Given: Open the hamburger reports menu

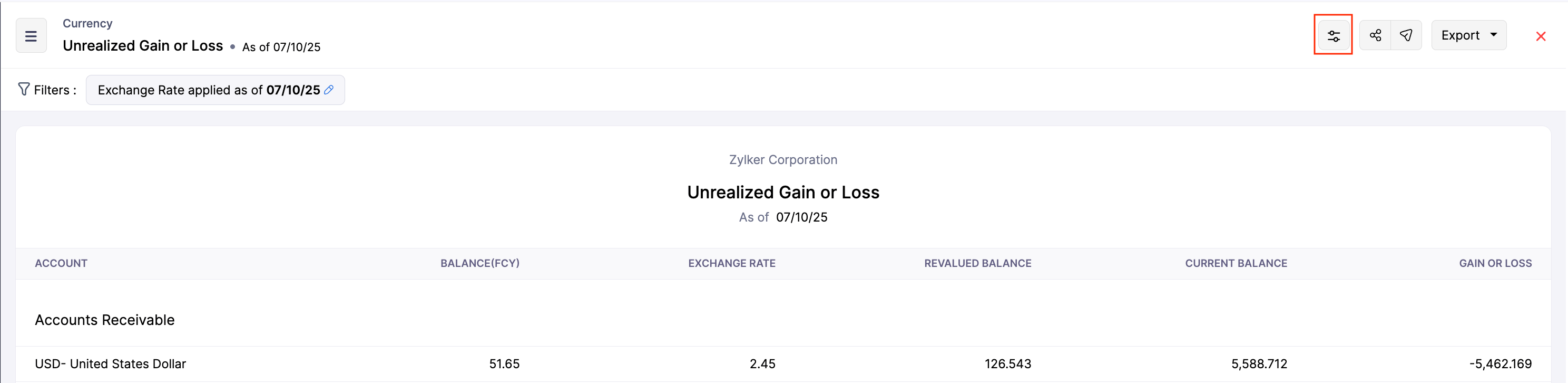Looking at the screenshot, I should pyautogui.click(x=31, y=36).
